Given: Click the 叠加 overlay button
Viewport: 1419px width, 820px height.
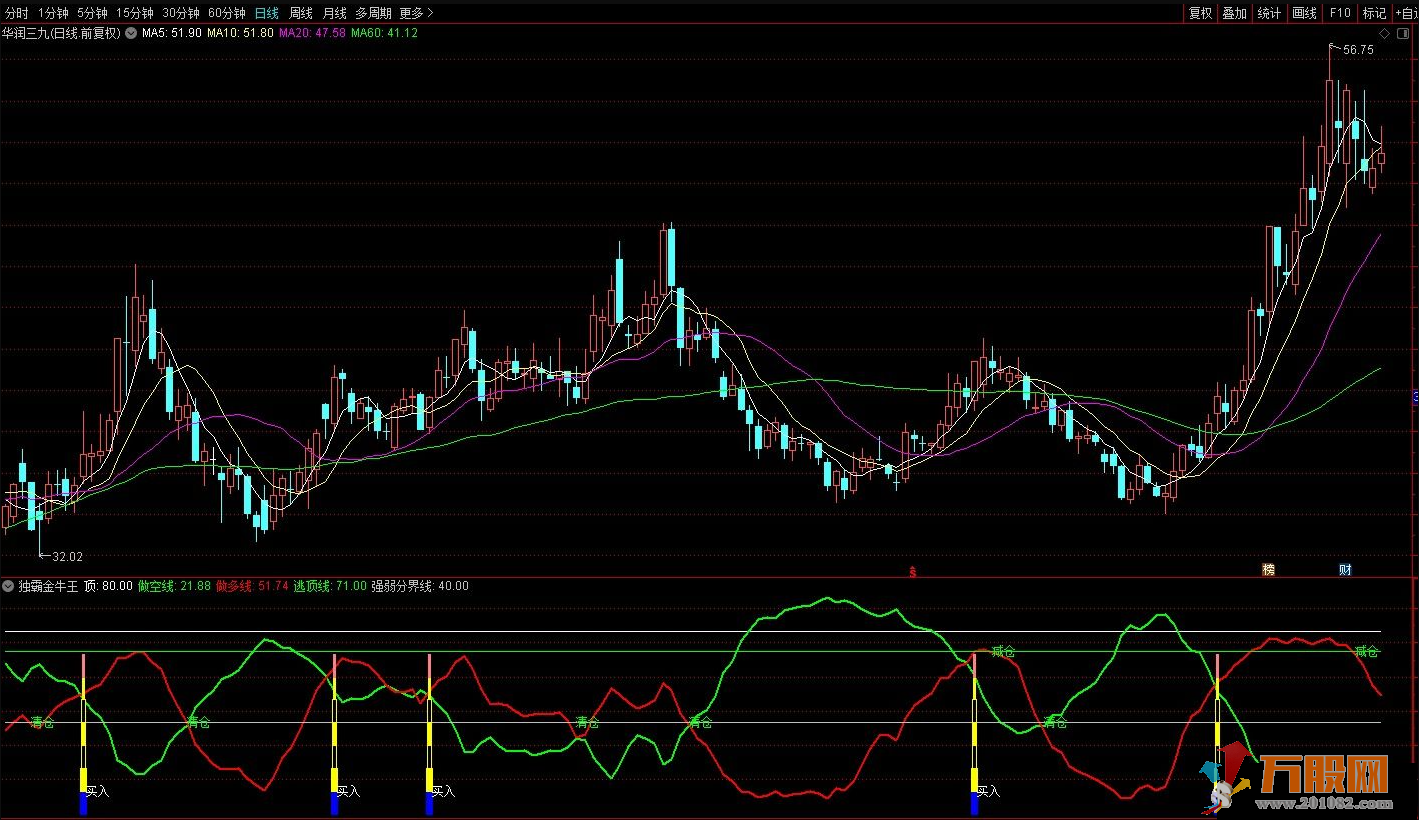Looking at the screenshot, I should click(x=1235, y=13).
